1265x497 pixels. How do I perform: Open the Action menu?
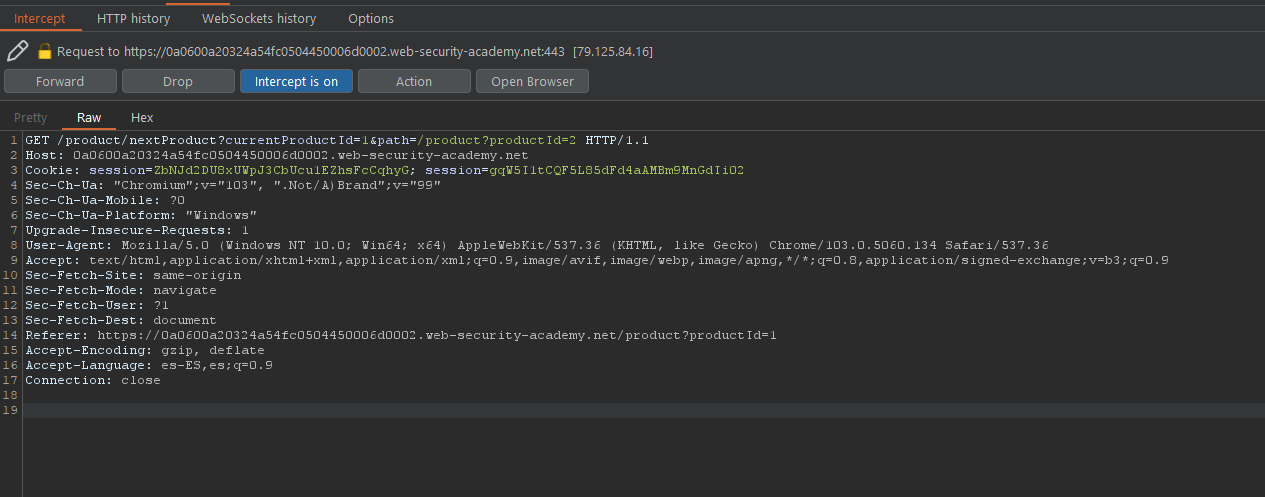click(x=414, y=81)
